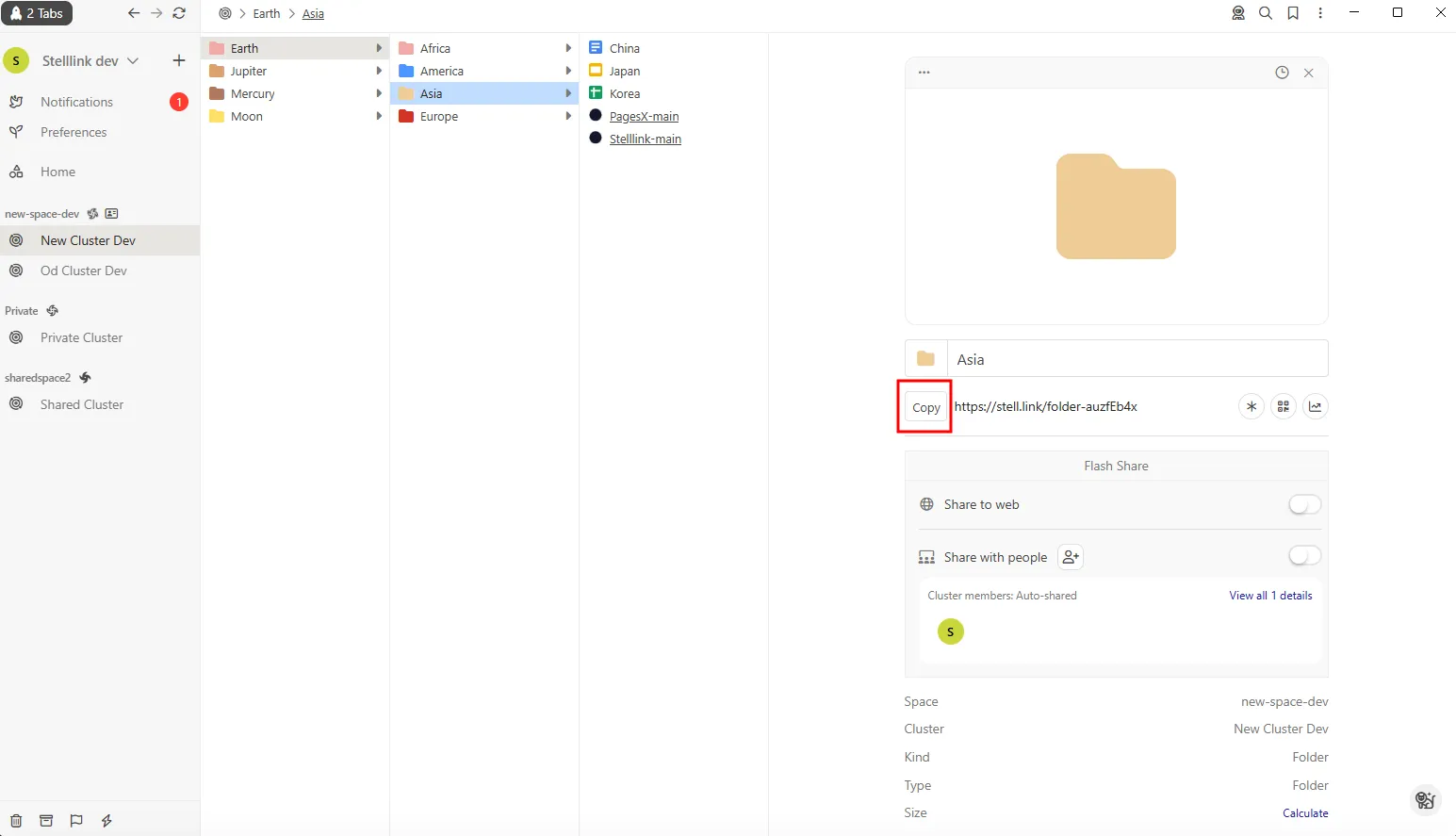Click the Calculate size link
The image size is (1456, 836).
click(1304, 813)
